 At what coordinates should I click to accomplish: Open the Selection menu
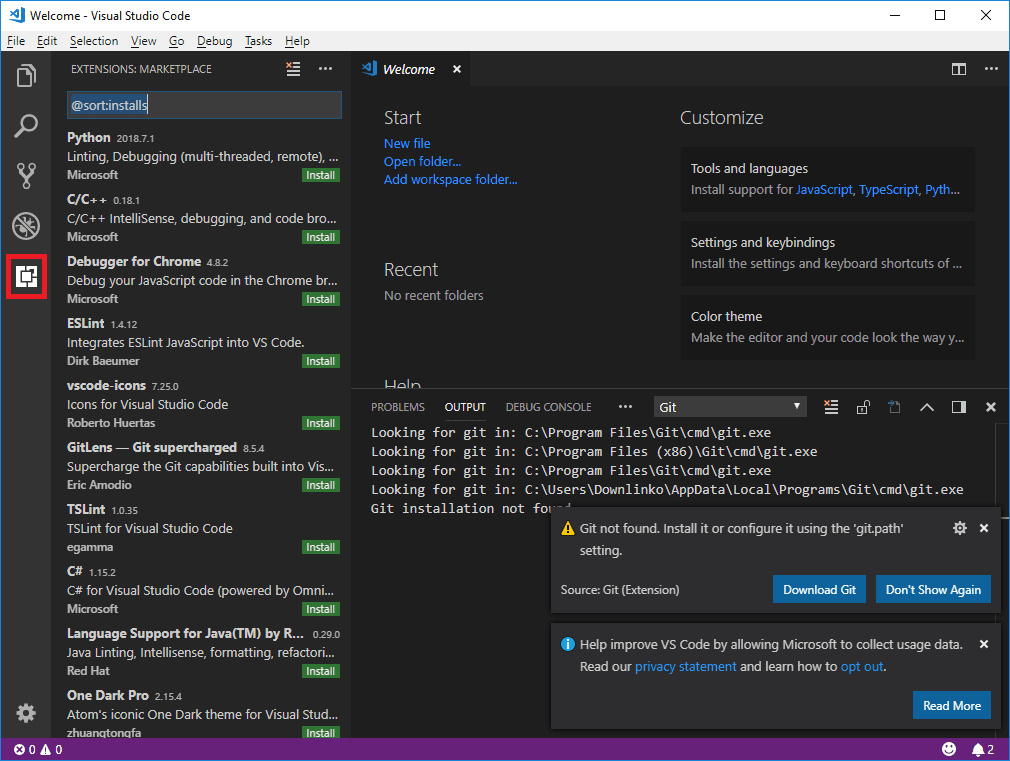94,41
